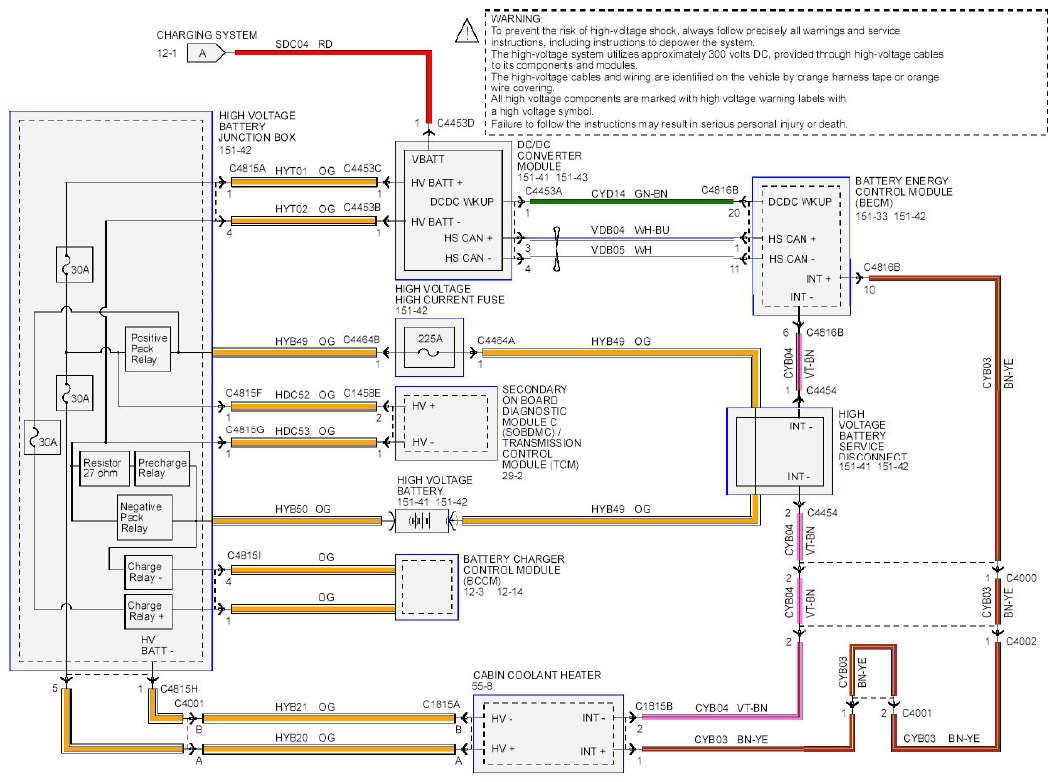Click the Positive Pack Relay box

click(x=148, y=349)
